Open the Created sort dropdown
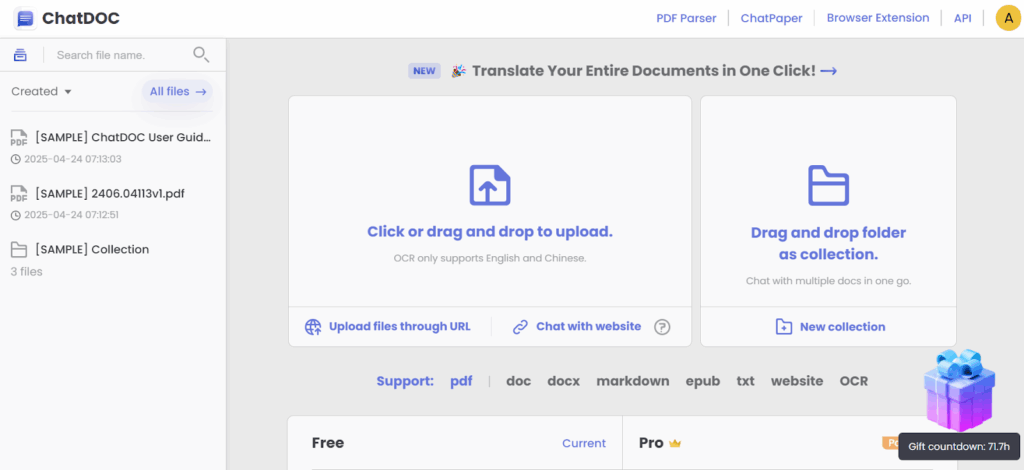This screenshot has height=470, width=1024. pyautogui.click(x=41, y=91)
